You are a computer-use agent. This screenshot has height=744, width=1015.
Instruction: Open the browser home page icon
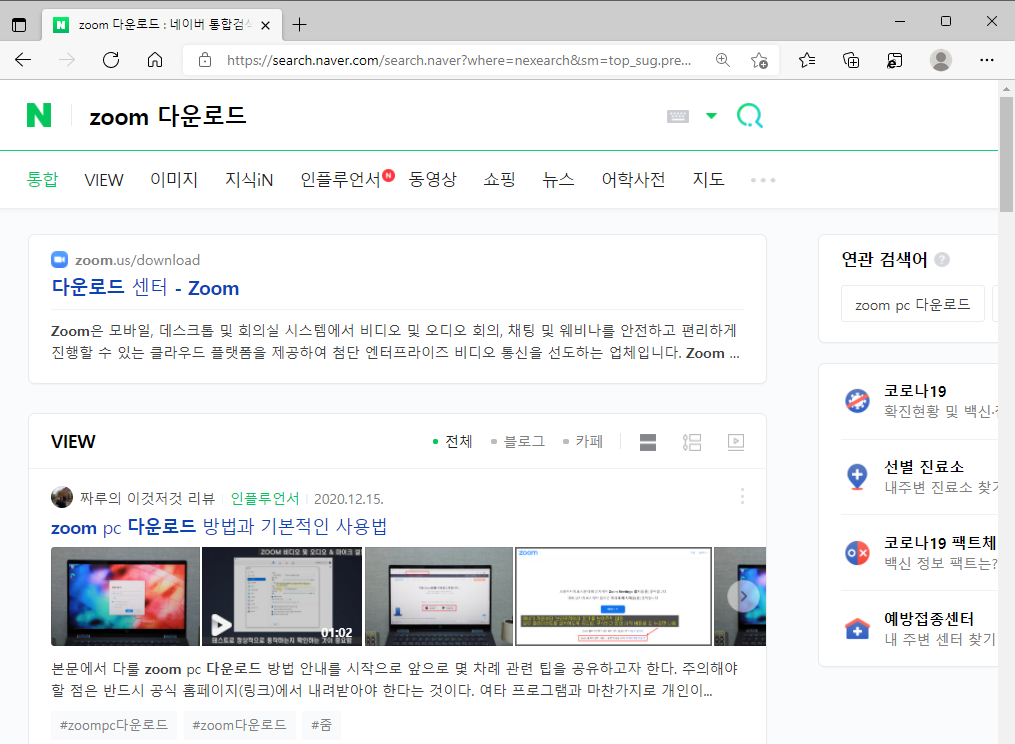pos(155,60)
